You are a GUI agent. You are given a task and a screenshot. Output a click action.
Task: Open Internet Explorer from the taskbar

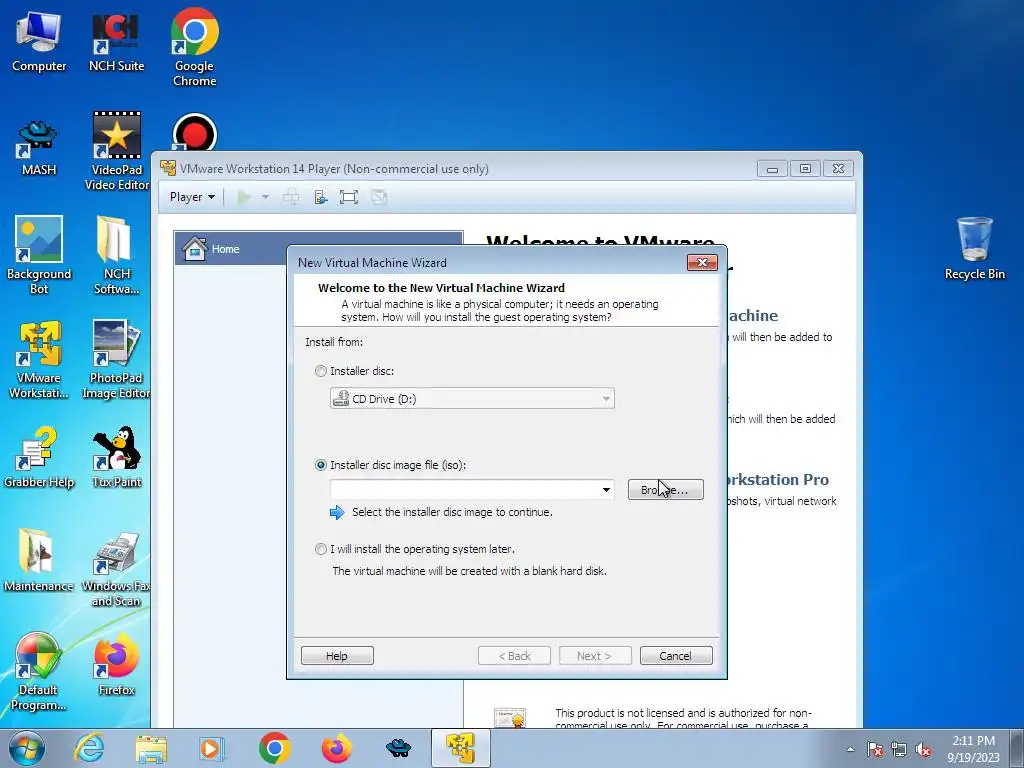point(89,748)
